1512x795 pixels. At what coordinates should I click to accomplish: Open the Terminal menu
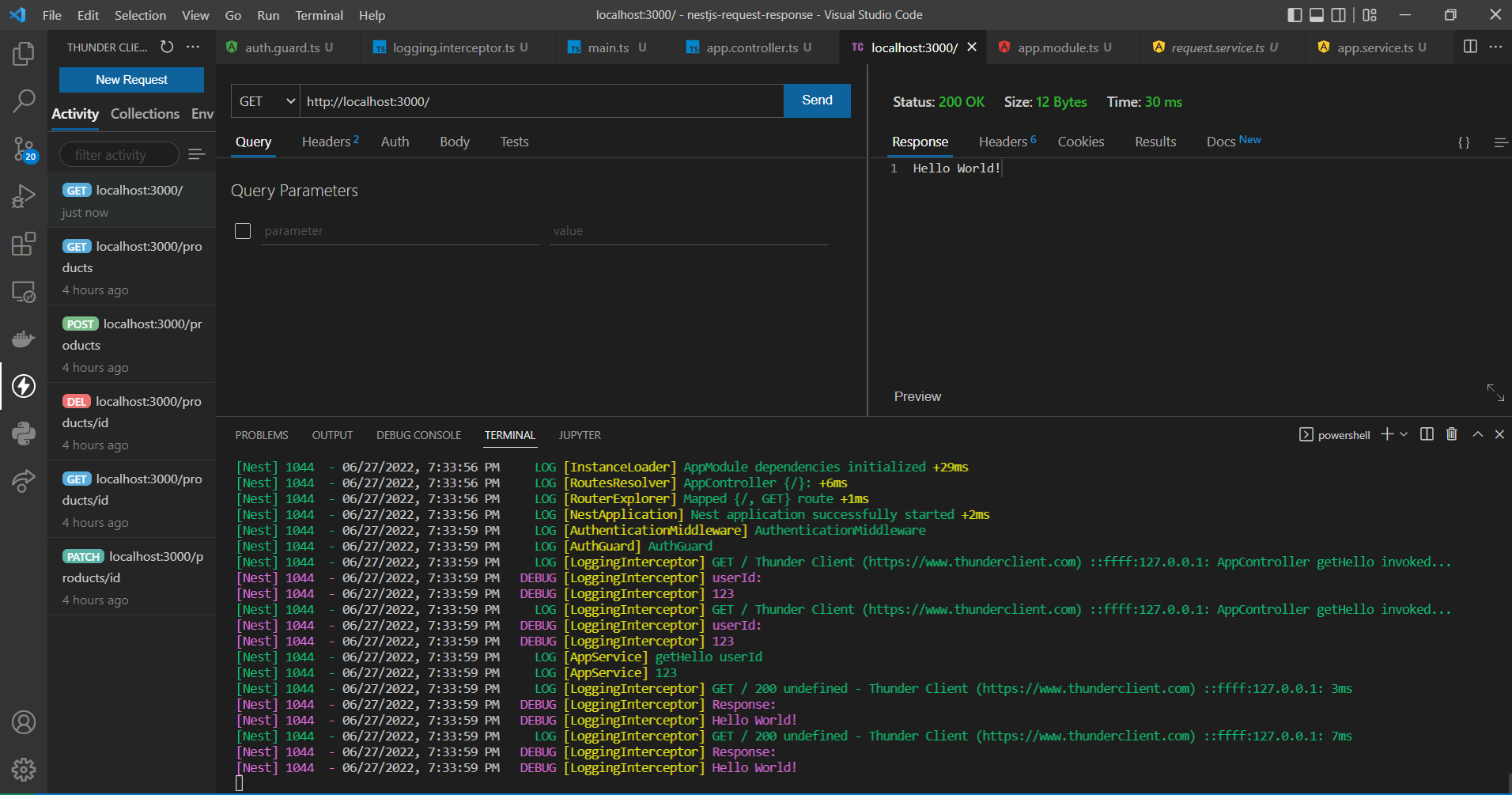(x=319, y=15)
